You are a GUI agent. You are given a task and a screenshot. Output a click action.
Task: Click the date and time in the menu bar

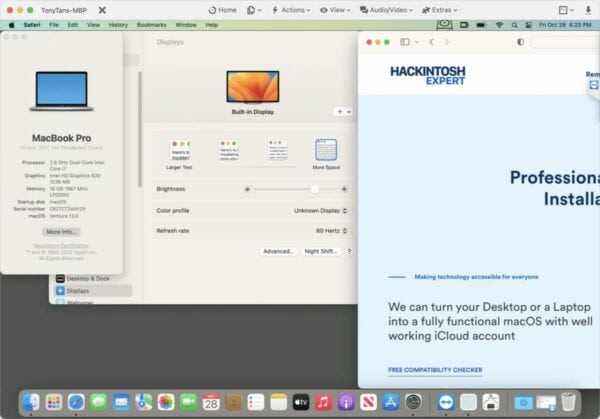[x=565, y=25]
